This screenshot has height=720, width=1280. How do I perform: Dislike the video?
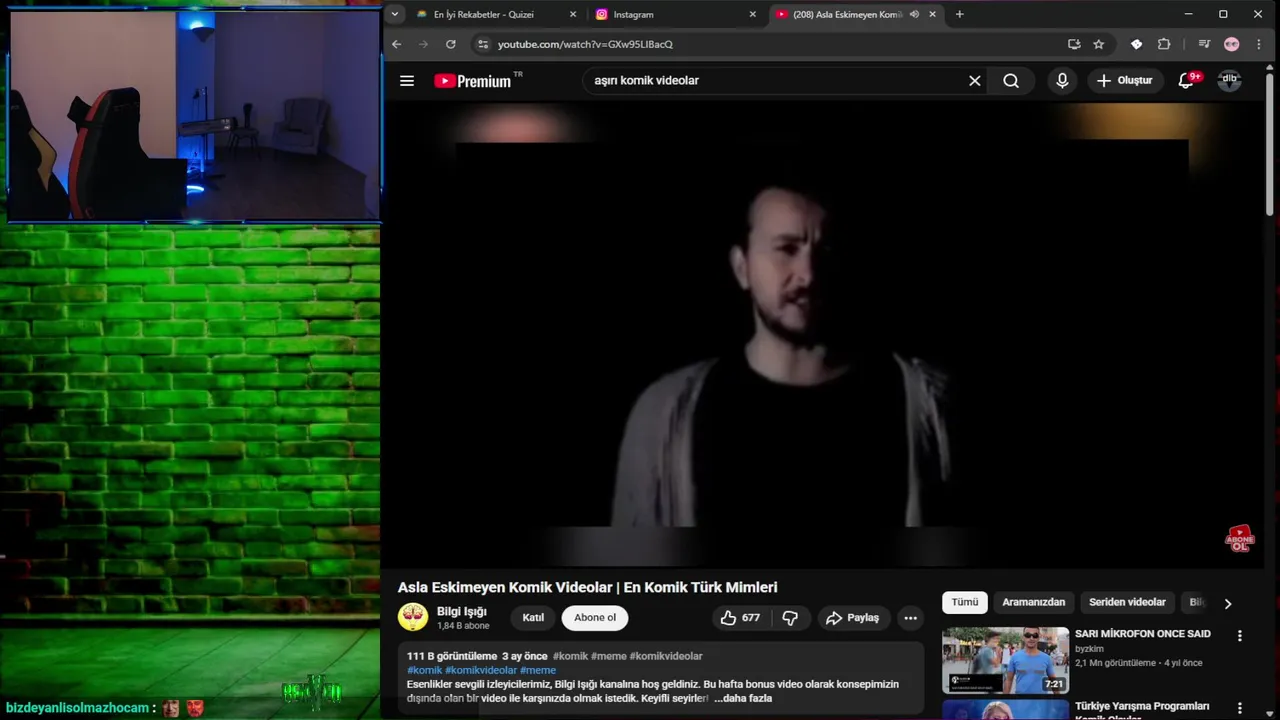point(790,618)
